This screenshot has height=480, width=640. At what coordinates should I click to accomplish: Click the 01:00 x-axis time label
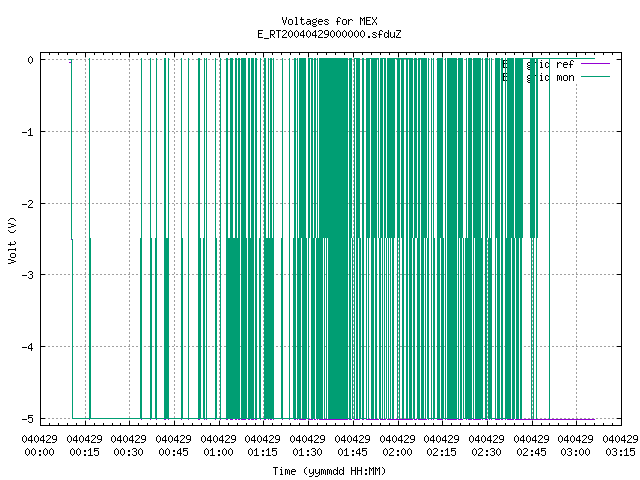click(x=218, y=452)
